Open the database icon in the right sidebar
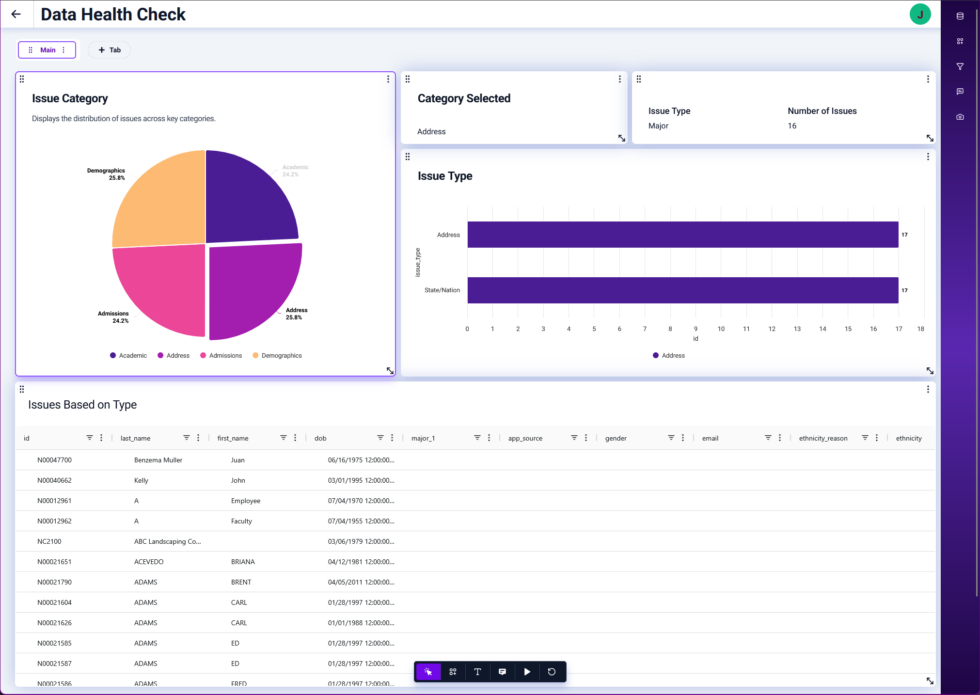 tap(960, 16)
